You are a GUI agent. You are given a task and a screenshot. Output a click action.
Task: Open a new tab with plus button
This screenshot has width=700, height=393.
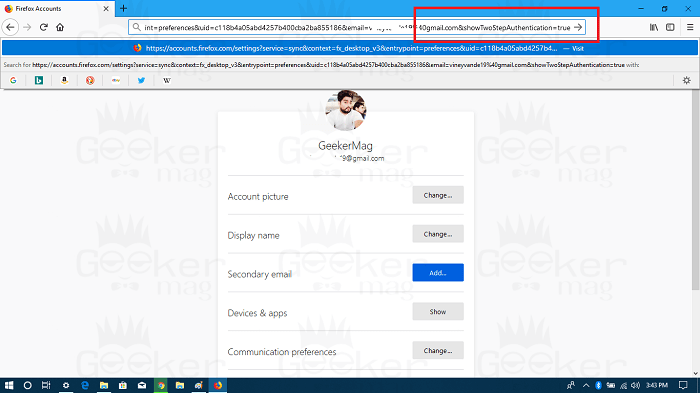click(124, 8)
